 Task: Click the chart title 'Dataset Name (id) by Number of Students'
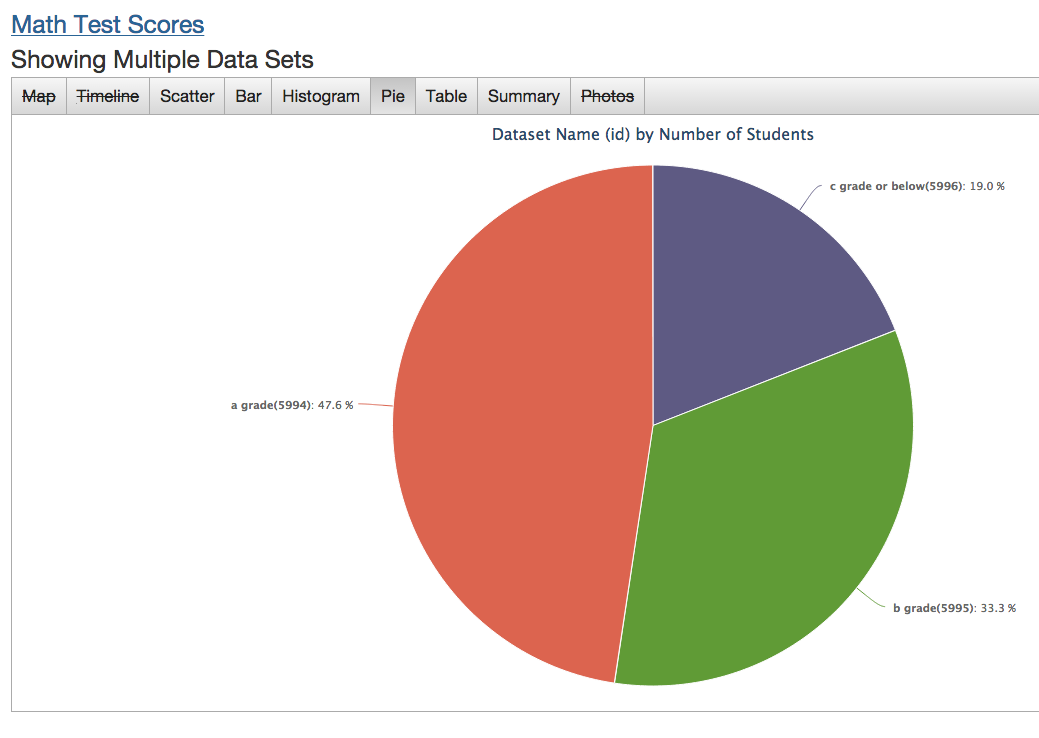pos(652,134)
